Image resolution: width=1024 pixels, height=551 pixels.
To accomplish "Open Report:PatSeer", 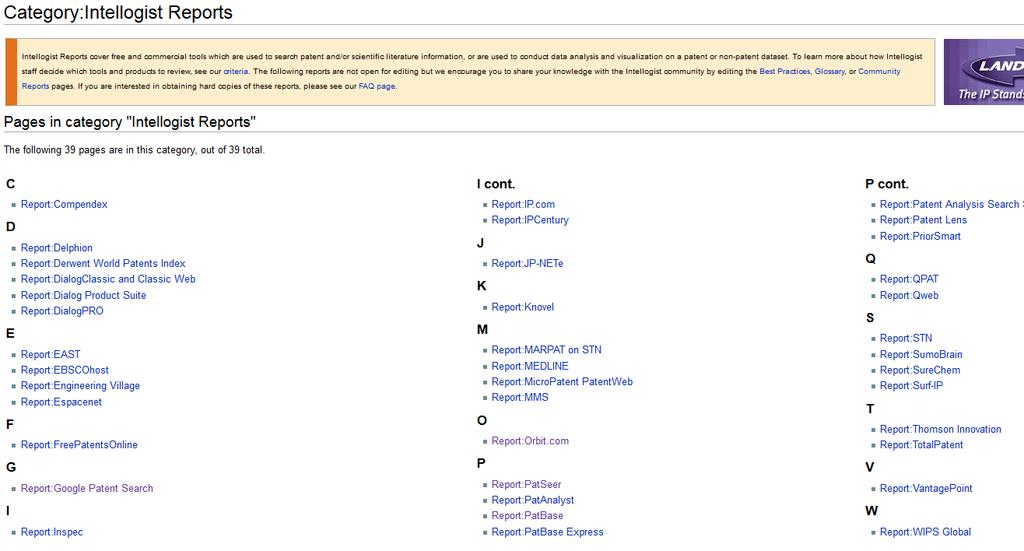I will (x=526, y=484).
